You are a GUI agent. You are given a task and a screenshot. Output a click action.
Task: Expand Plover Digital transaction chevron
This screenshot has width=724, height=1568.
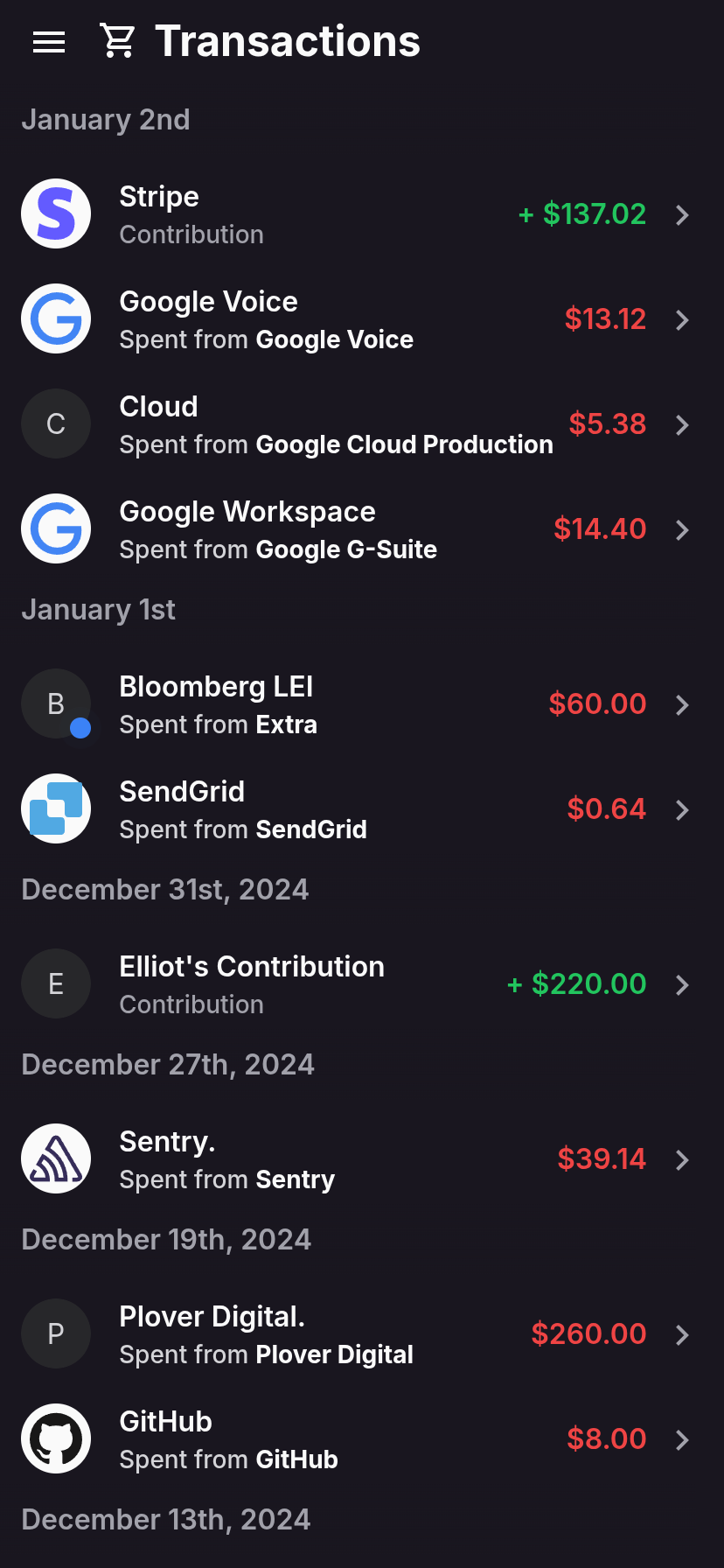(683, 1334)
